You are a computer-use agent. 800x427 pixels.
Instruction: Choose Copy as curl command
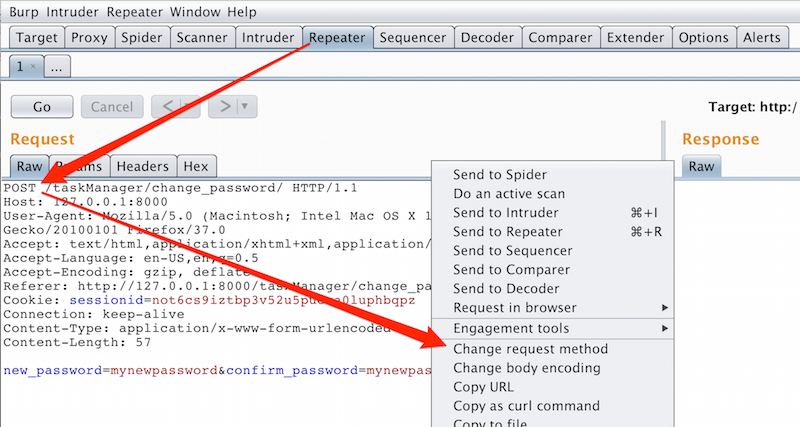pyautogui.click(x=552, y=406)
